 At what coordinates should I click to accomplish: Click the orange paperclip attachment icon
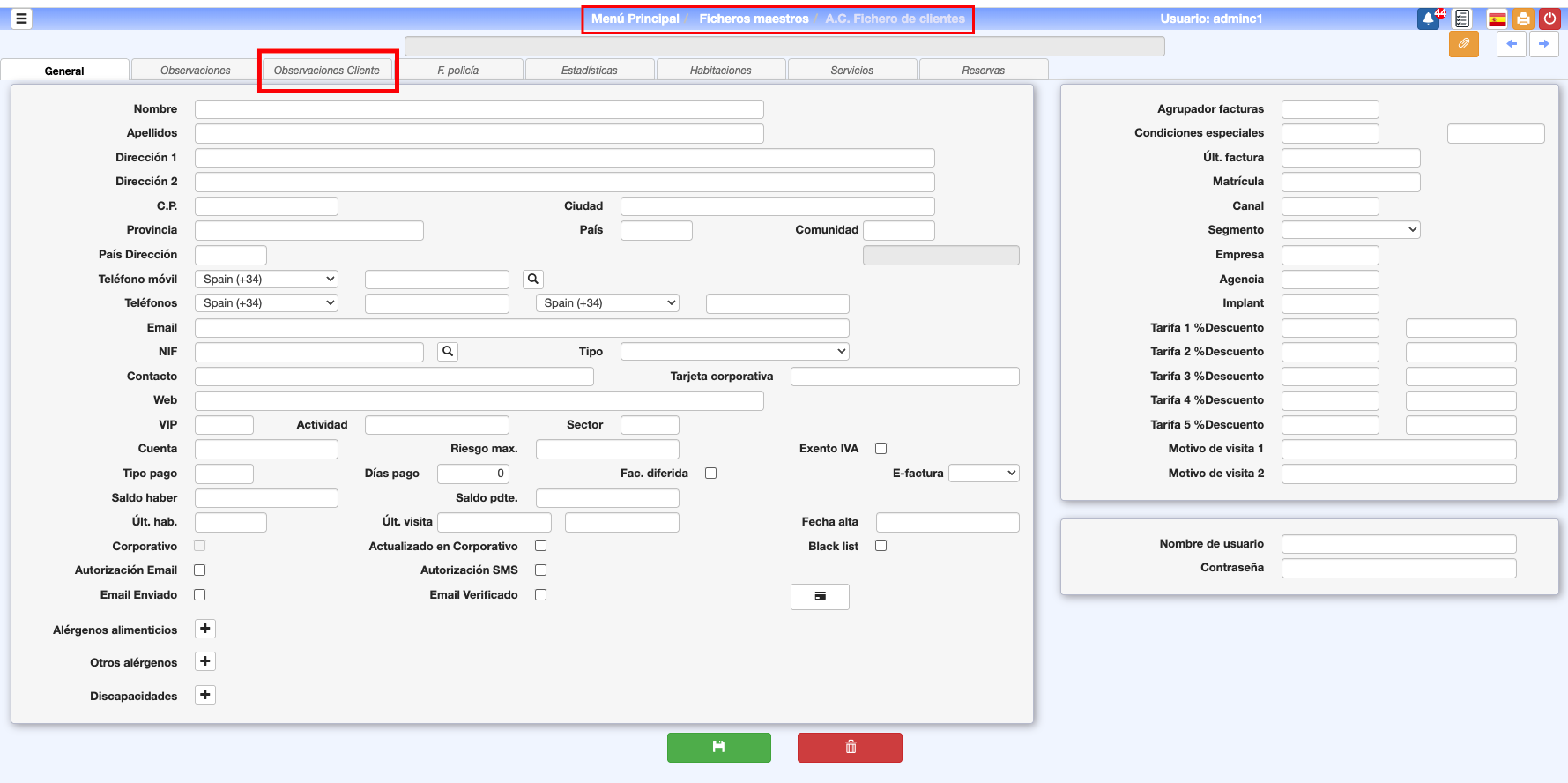tap(1463, 44)
